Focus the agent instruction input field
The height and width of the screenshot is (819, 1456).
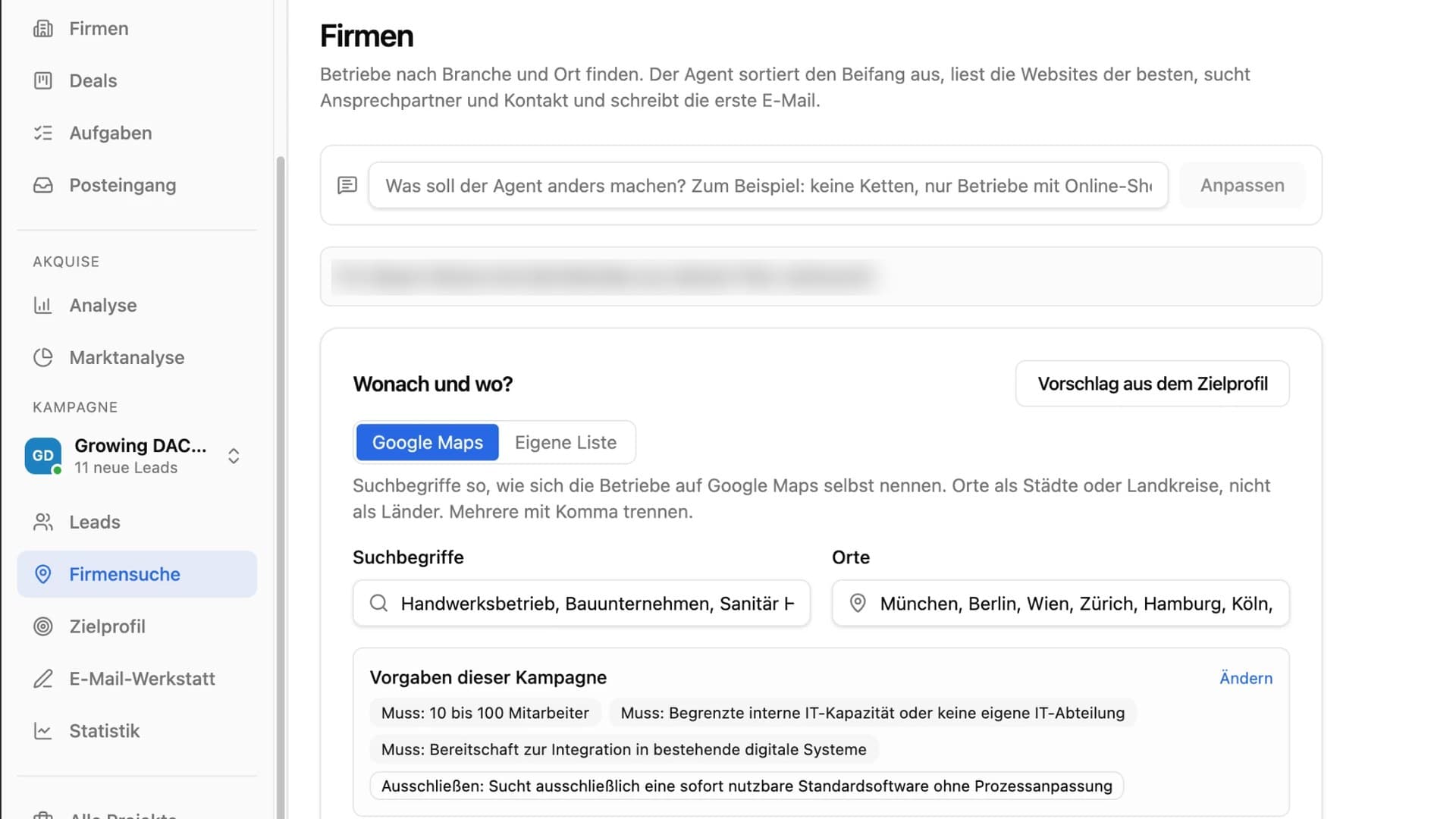[768, 186]
